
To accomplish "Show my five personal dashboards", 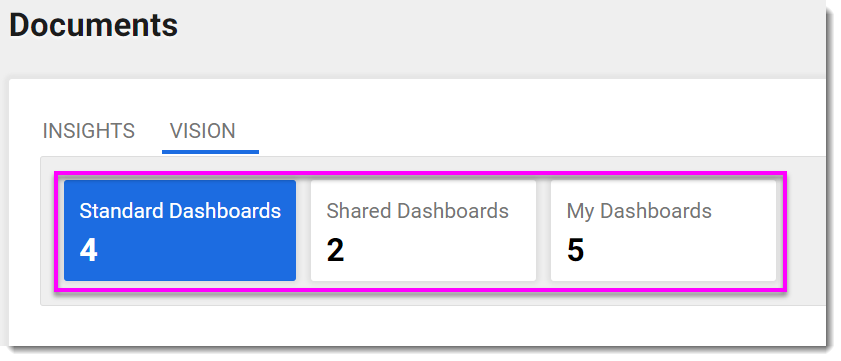I will (x=663, y=230).
